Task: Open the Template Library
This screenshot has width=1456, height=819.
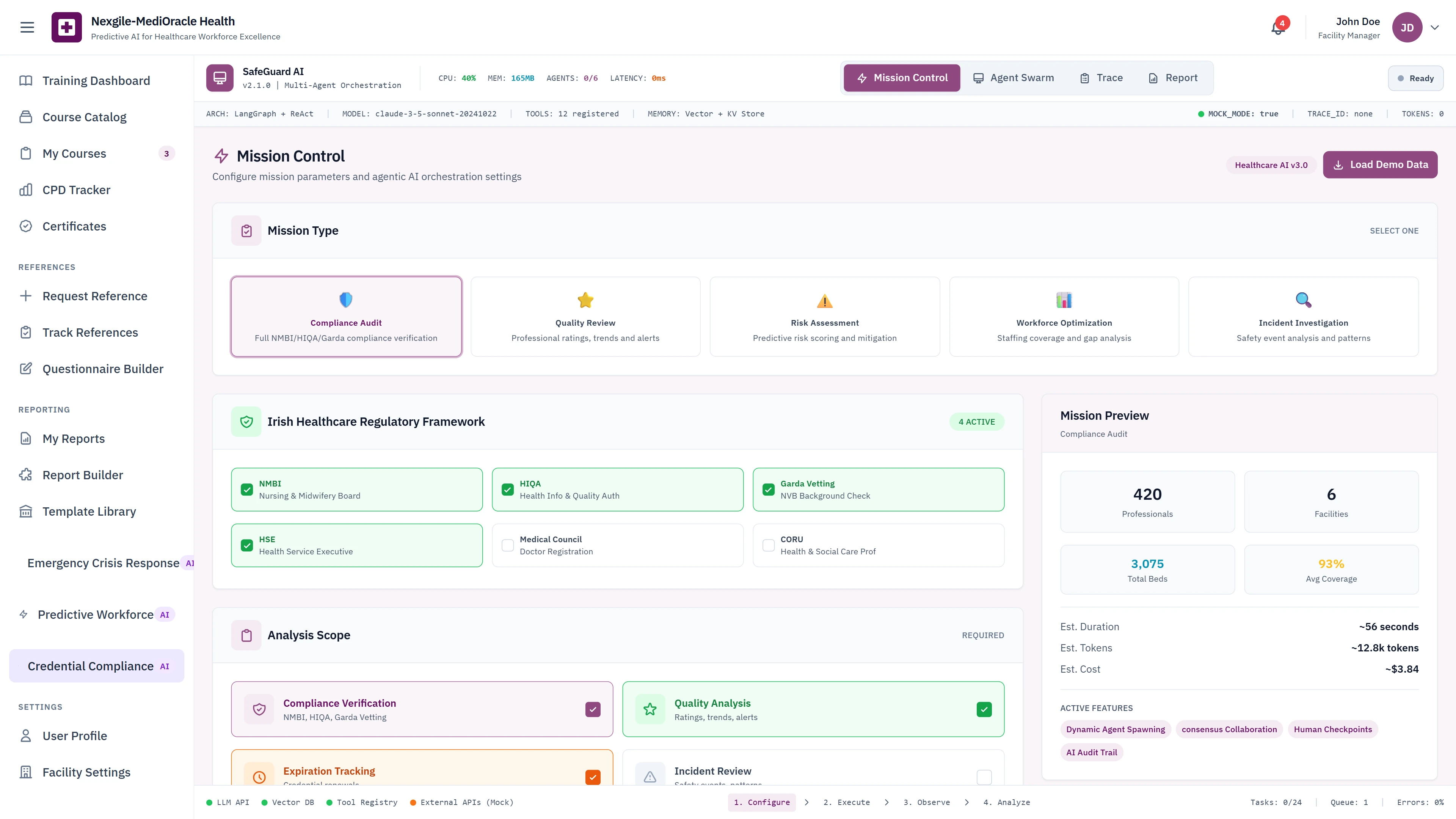Action: [89, 511]
